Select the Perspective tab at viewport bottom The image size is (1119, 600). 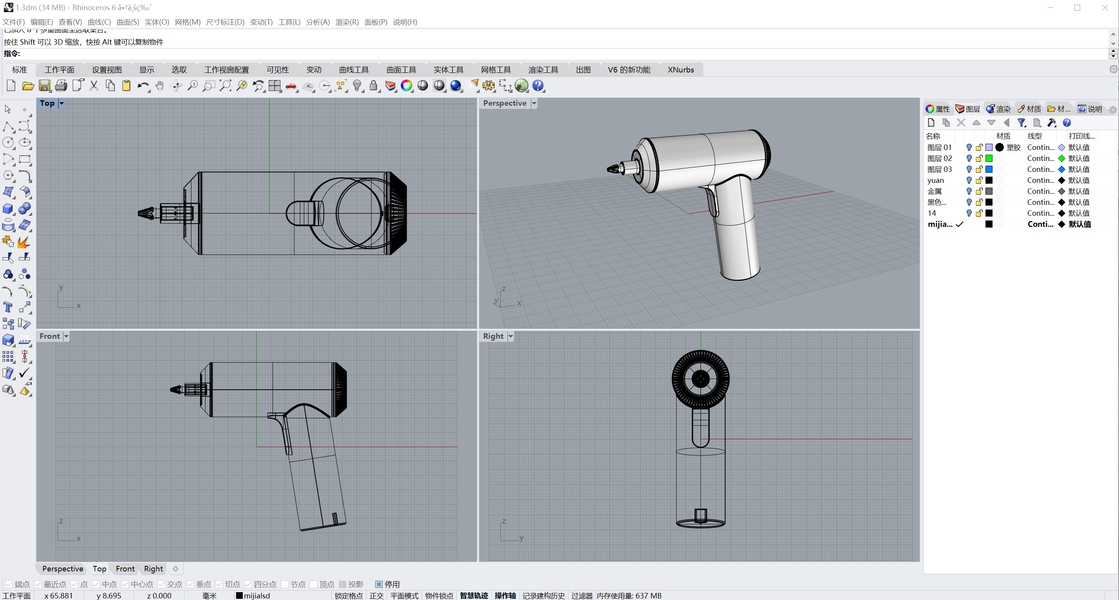pos(62,569)
